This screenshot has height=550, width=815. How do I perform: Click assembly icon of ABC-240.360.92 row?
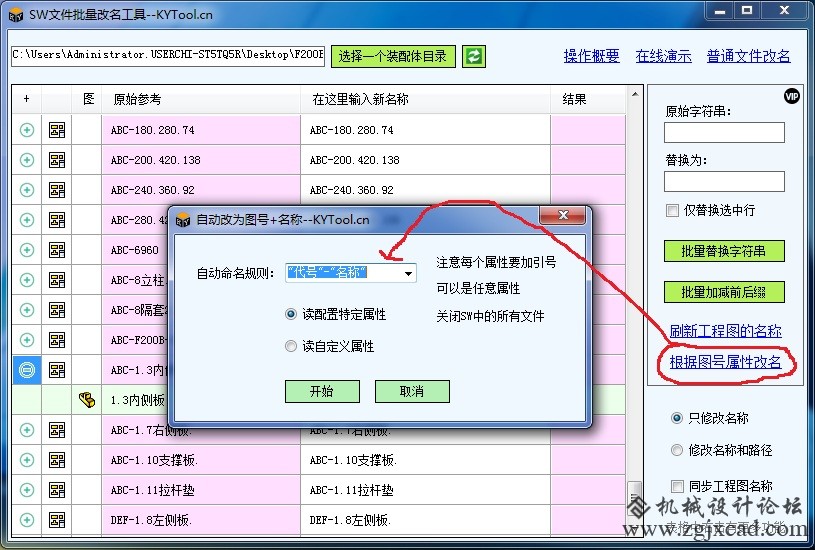tap(57, 190)
